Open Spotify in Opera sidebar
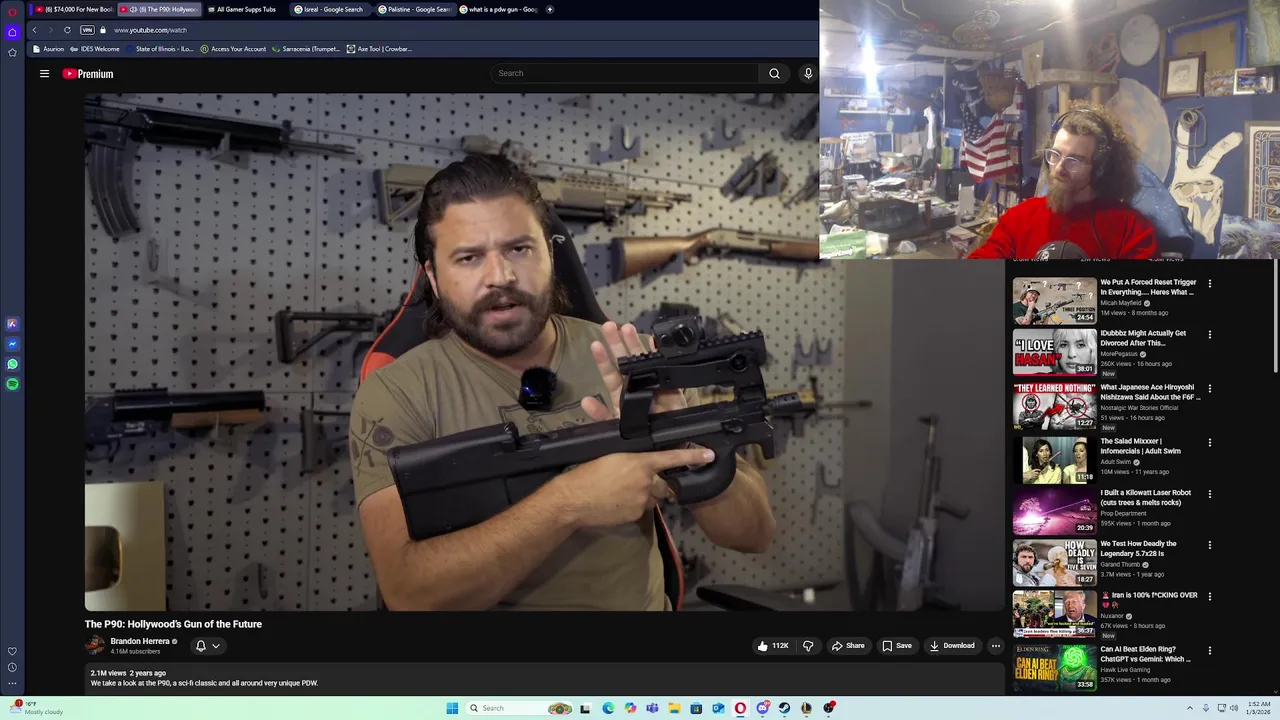1280x720 pixels. point(12,384)
